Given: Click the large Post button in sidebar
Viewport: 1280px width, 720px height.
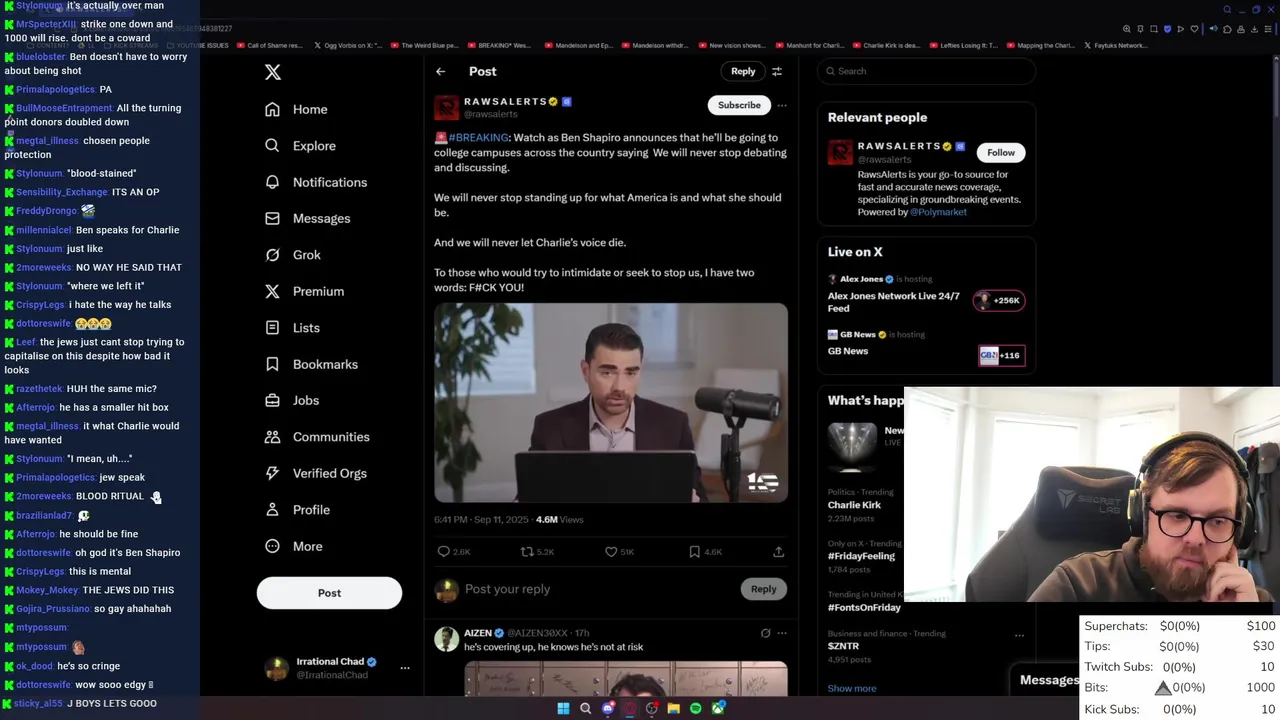Looking at the screenshot, I should 329,593.
